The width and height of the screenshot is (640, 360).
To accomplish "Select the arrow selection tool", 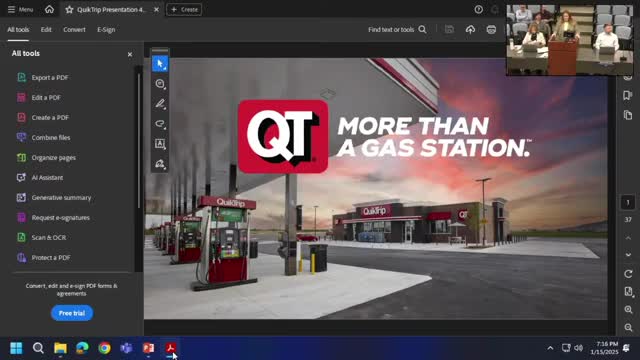I will (x=160, y=64).
